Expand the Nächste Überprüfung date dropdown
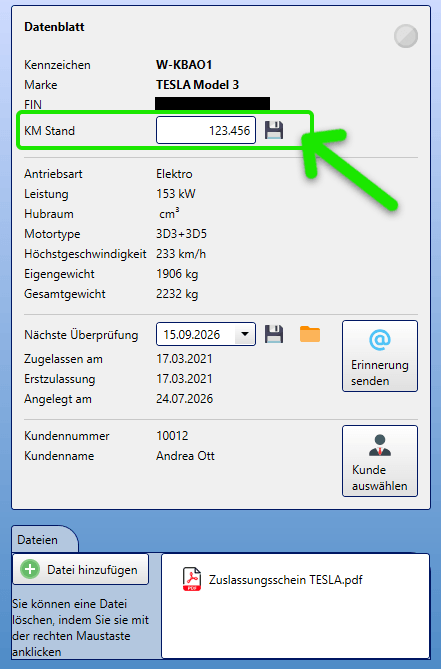Image resolution: width=441 pixels, height=669 pixels. (245, 334)
